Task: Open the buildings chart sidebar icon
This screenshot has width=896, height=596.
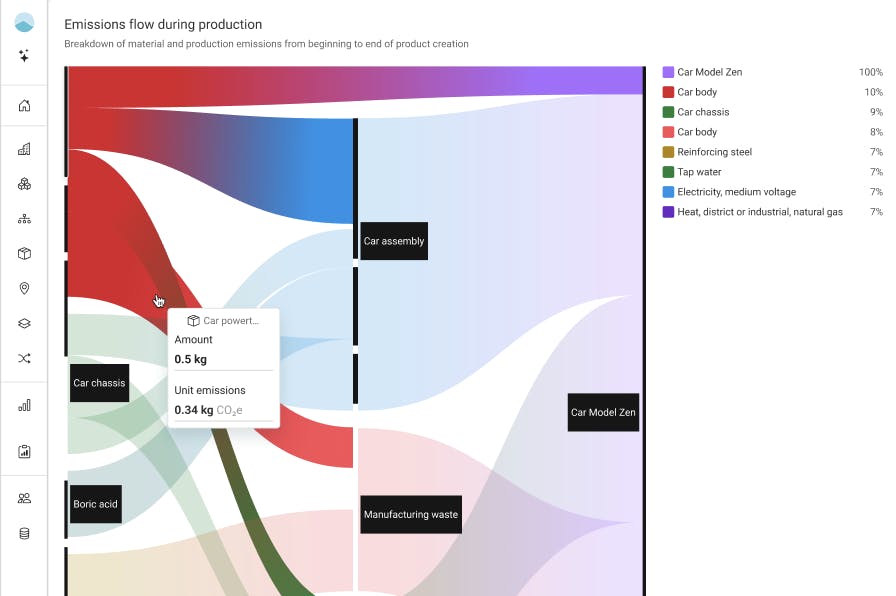Action: coord(24,149)
